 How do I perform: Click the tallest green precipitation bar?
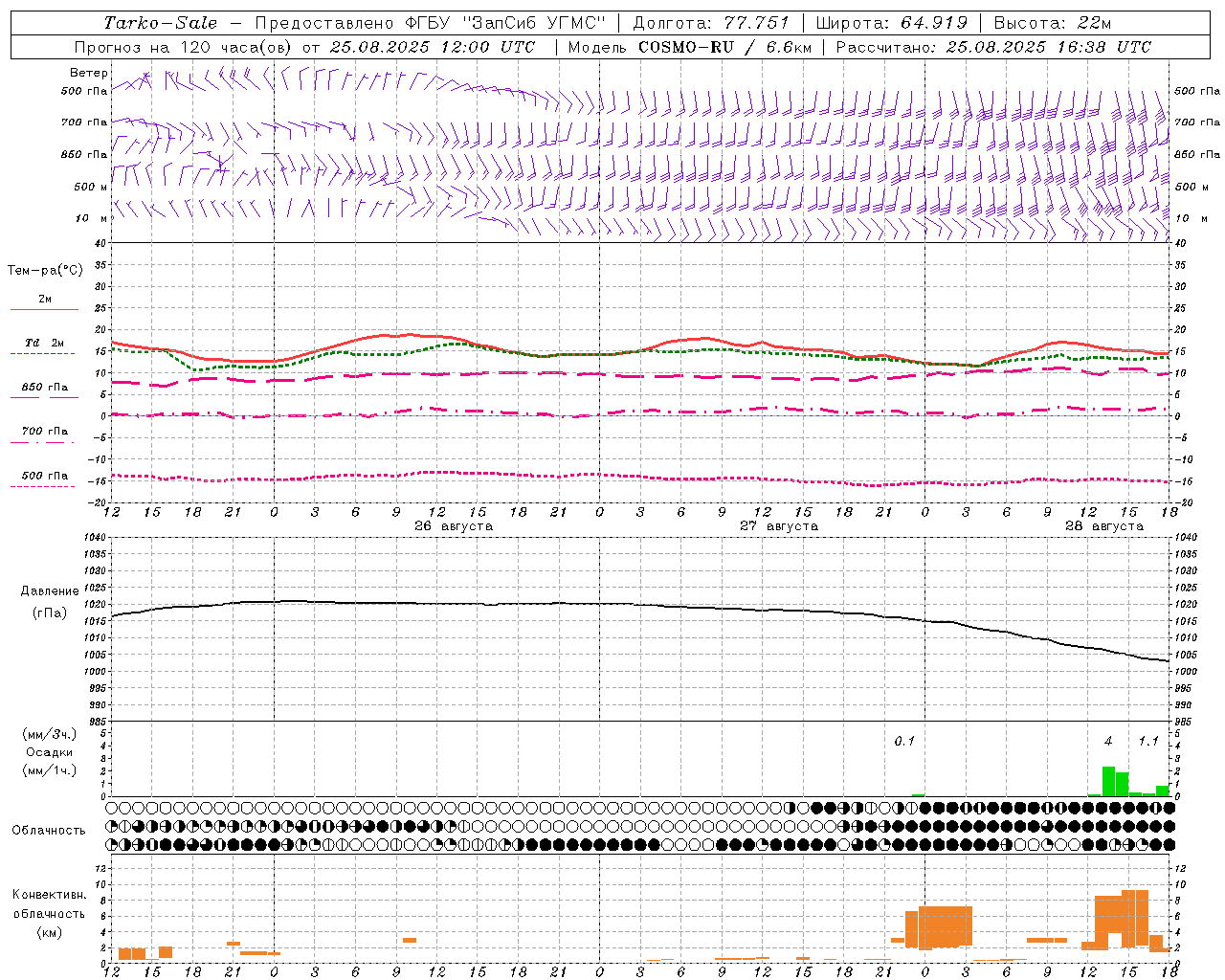coord(1108,781)
